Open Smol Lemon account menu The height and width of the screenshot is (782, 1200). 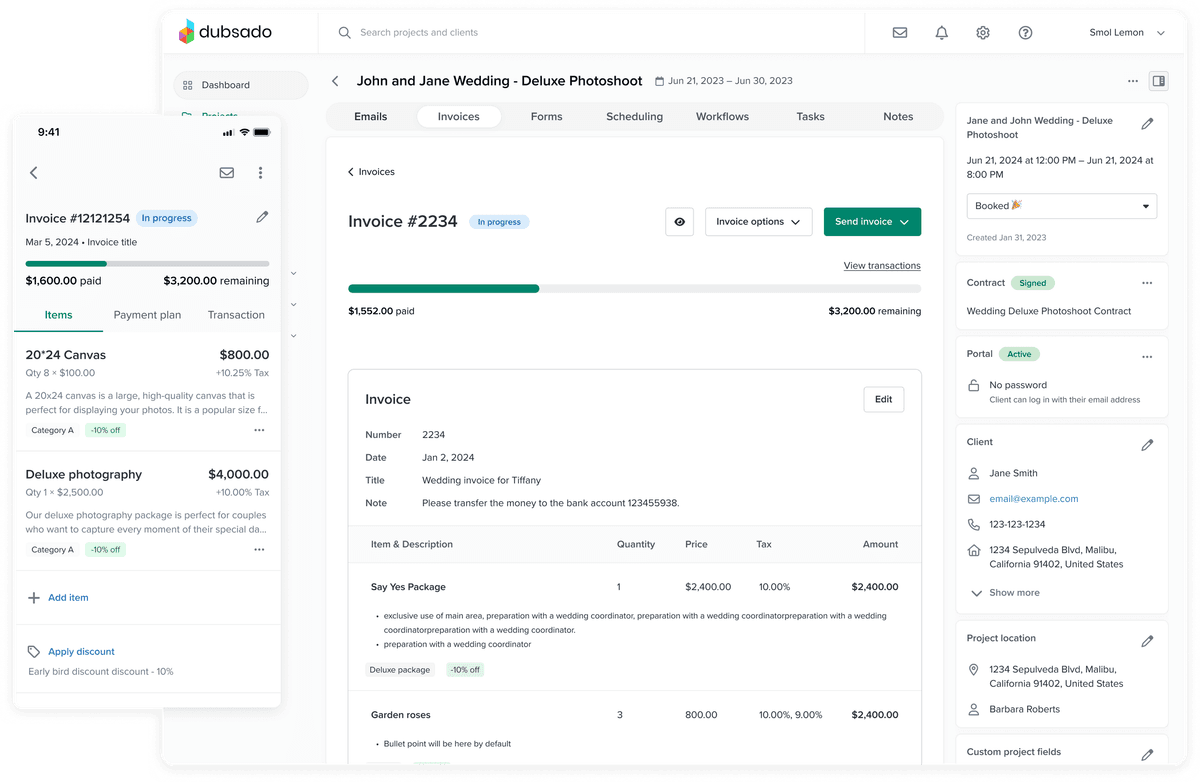coord(1127,33)
